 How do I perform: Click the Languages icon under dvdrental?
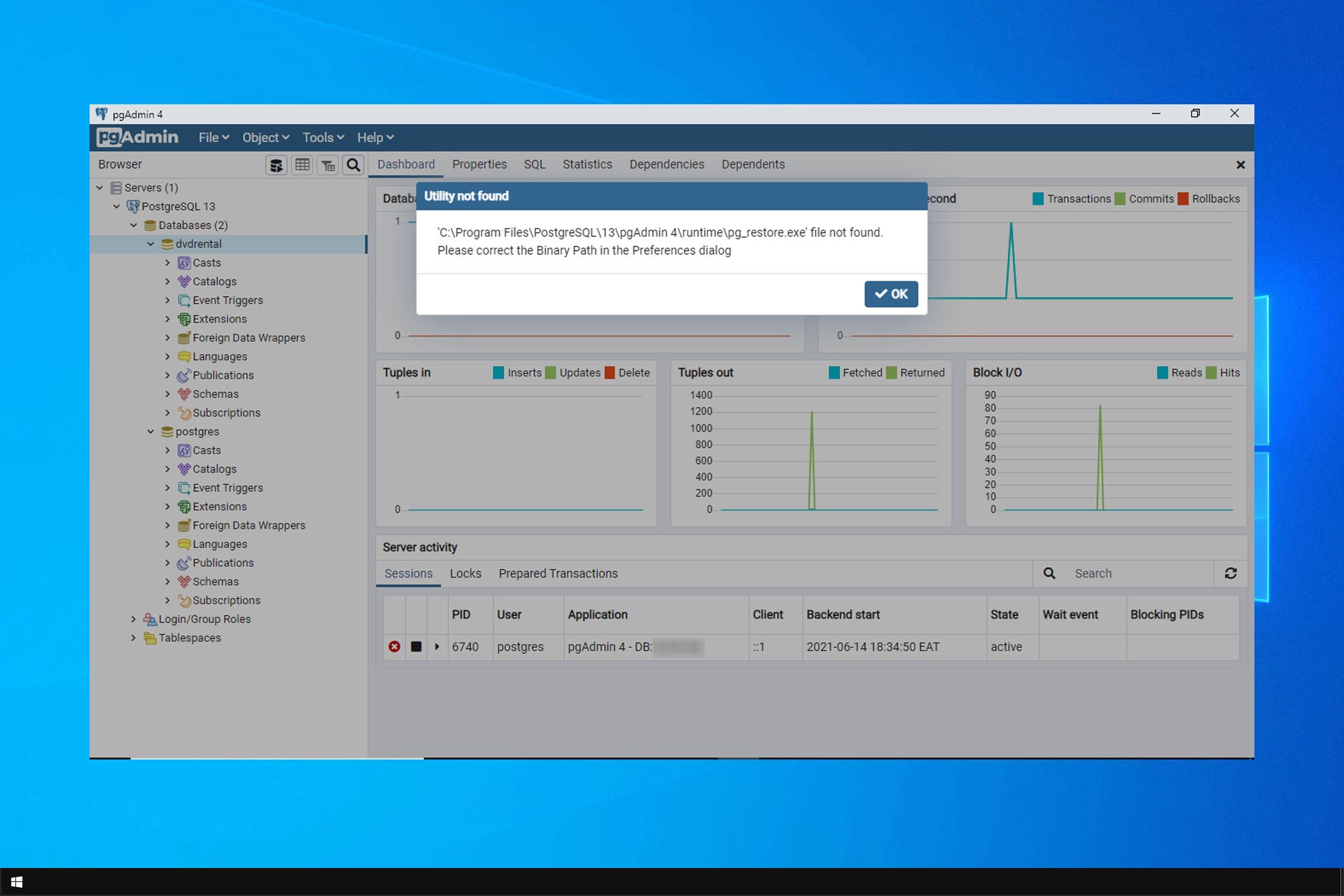pos(184,357)
